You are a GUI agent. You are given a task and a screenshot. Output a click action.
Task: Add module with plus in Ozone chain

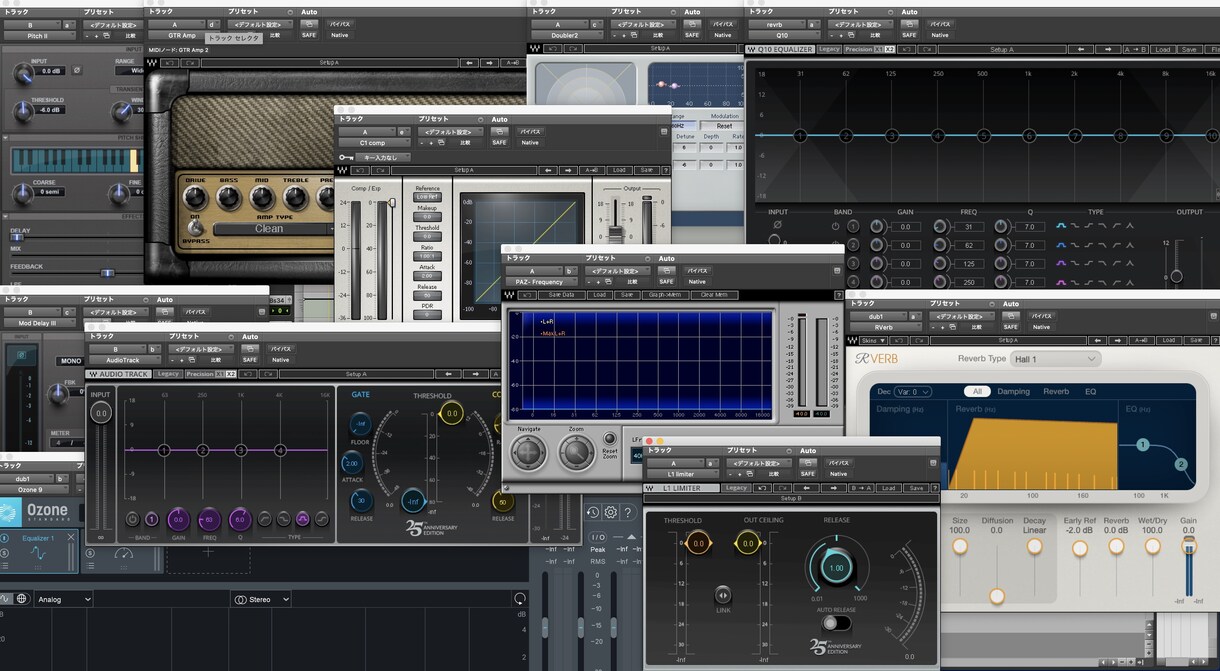pos(208,551)
